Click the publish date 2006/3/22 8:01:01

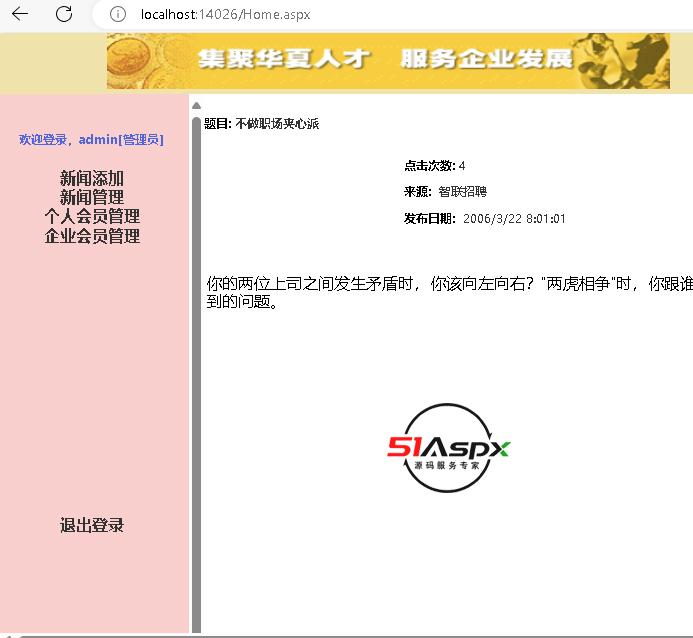514,219
